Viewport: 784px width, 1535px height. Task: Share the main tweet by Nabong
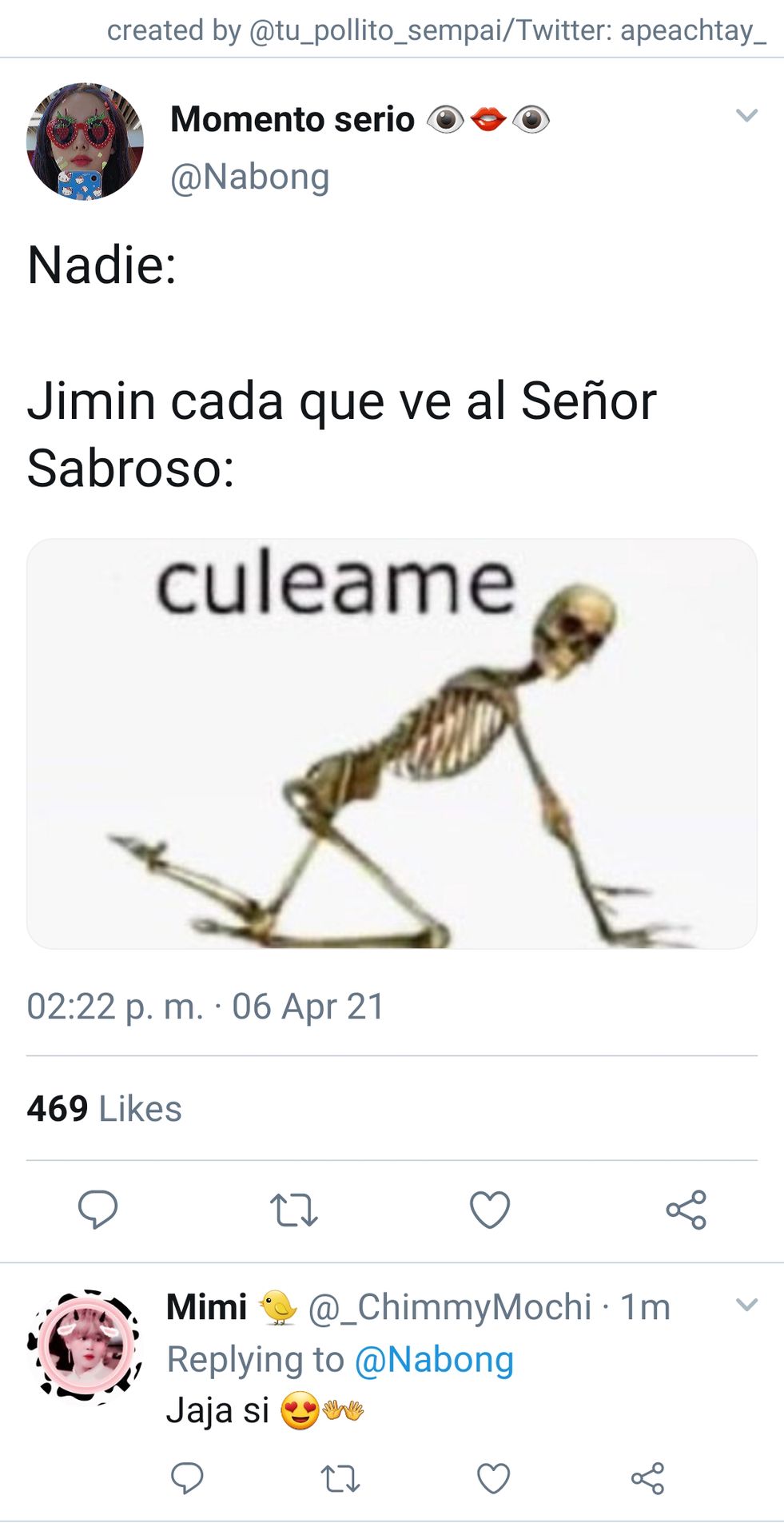[x=686, y=1210]
